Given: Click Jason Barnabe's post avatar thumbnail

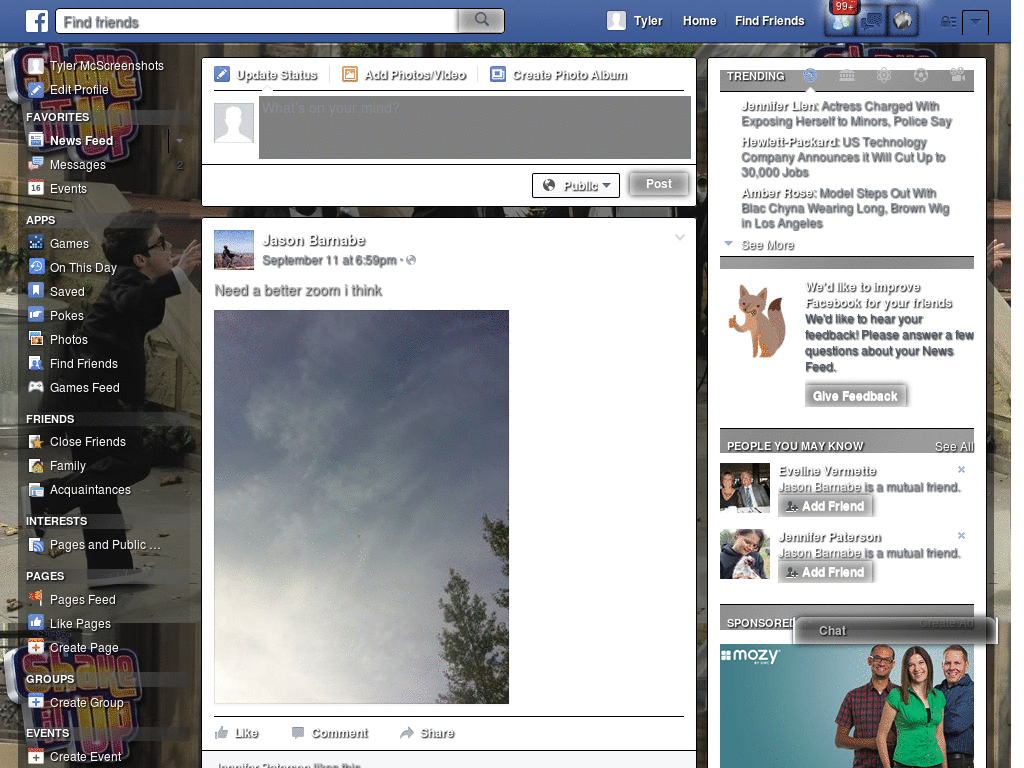Looking at the screenshot, I should [234, 249].
